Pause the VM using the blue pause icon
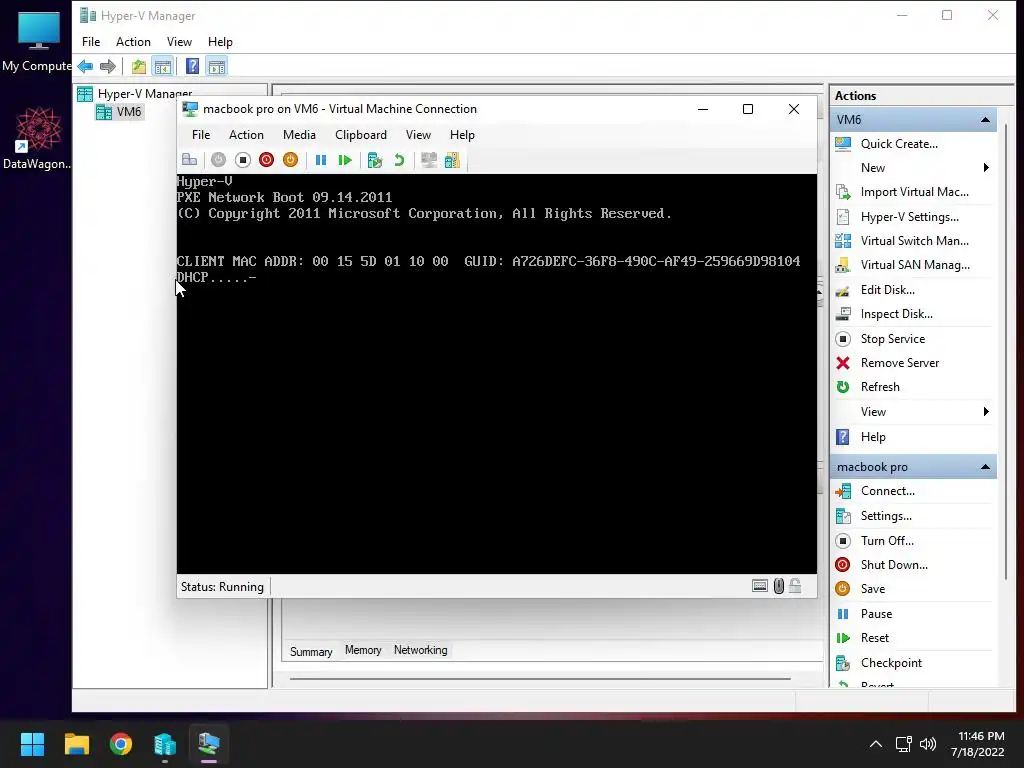The image size is (1024, 768). 321,160
